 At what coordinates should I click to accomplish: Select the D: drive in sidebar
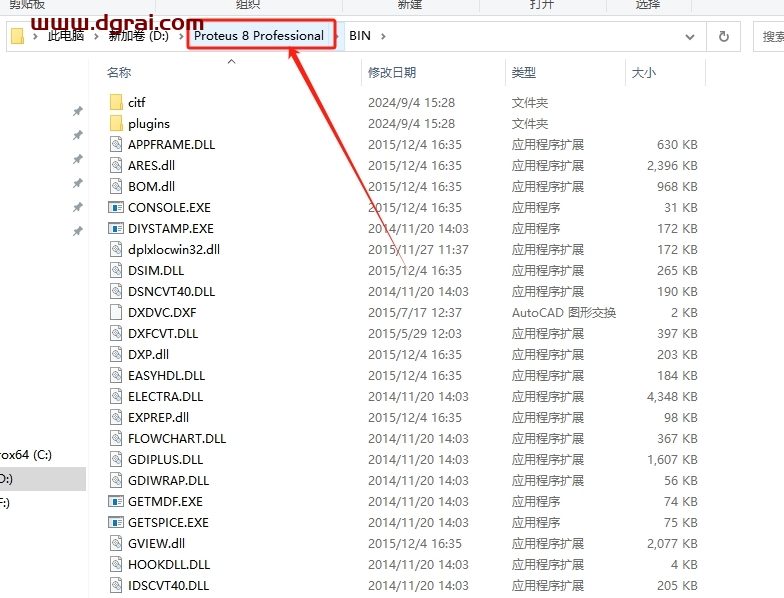click(42, 479)
